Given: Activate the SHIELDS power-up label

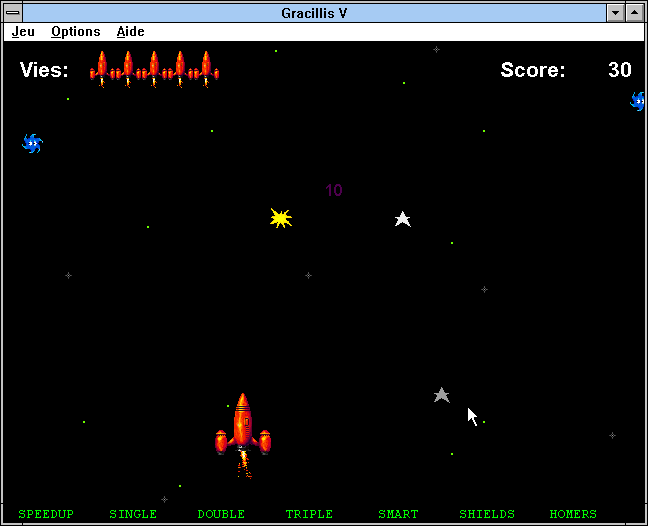Looking at the screenshot, I should point(487,514).
